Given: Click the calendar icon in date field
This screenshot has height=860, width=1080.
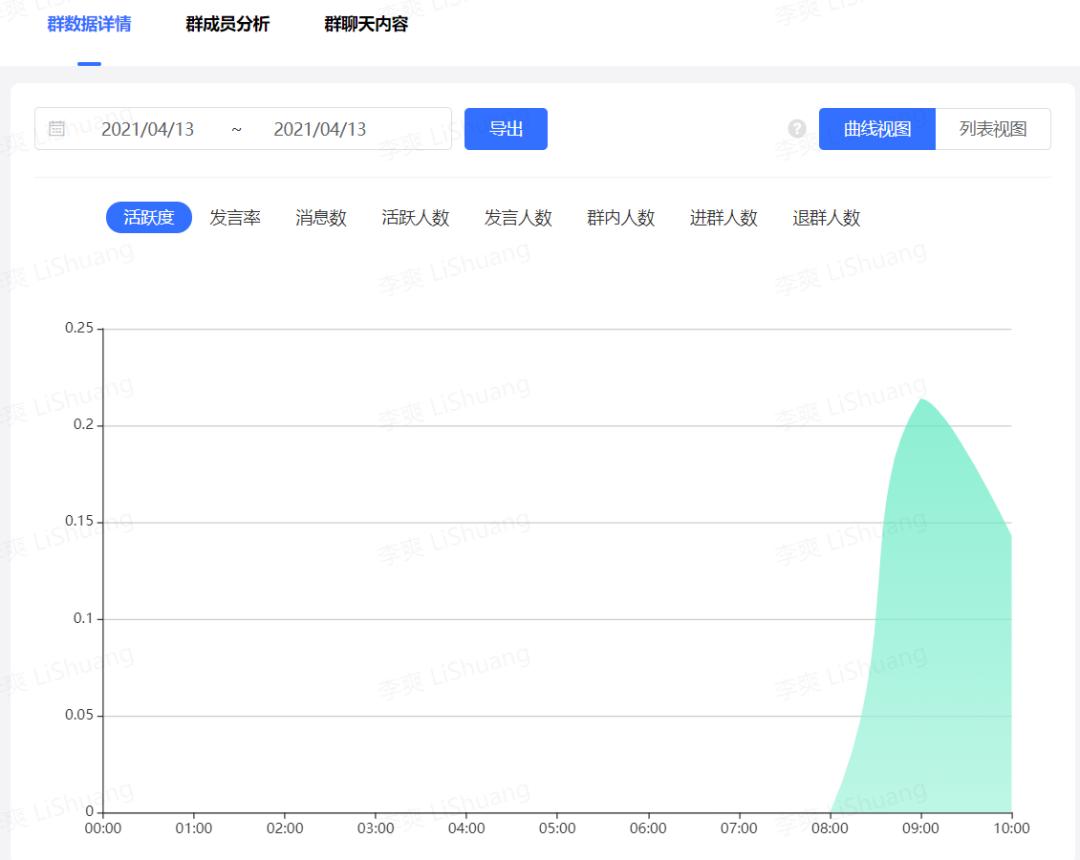Looking at the screenshot, I should click(x=57, y=129).
